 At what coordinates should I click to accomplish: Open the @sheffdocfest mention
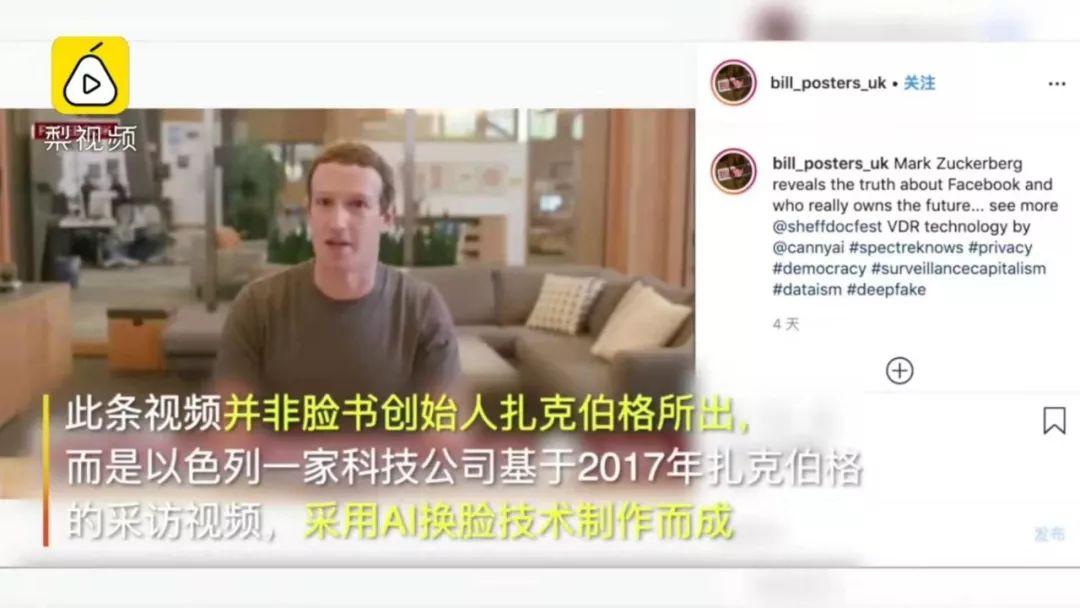pyautogui.click(x=827, y=227)
